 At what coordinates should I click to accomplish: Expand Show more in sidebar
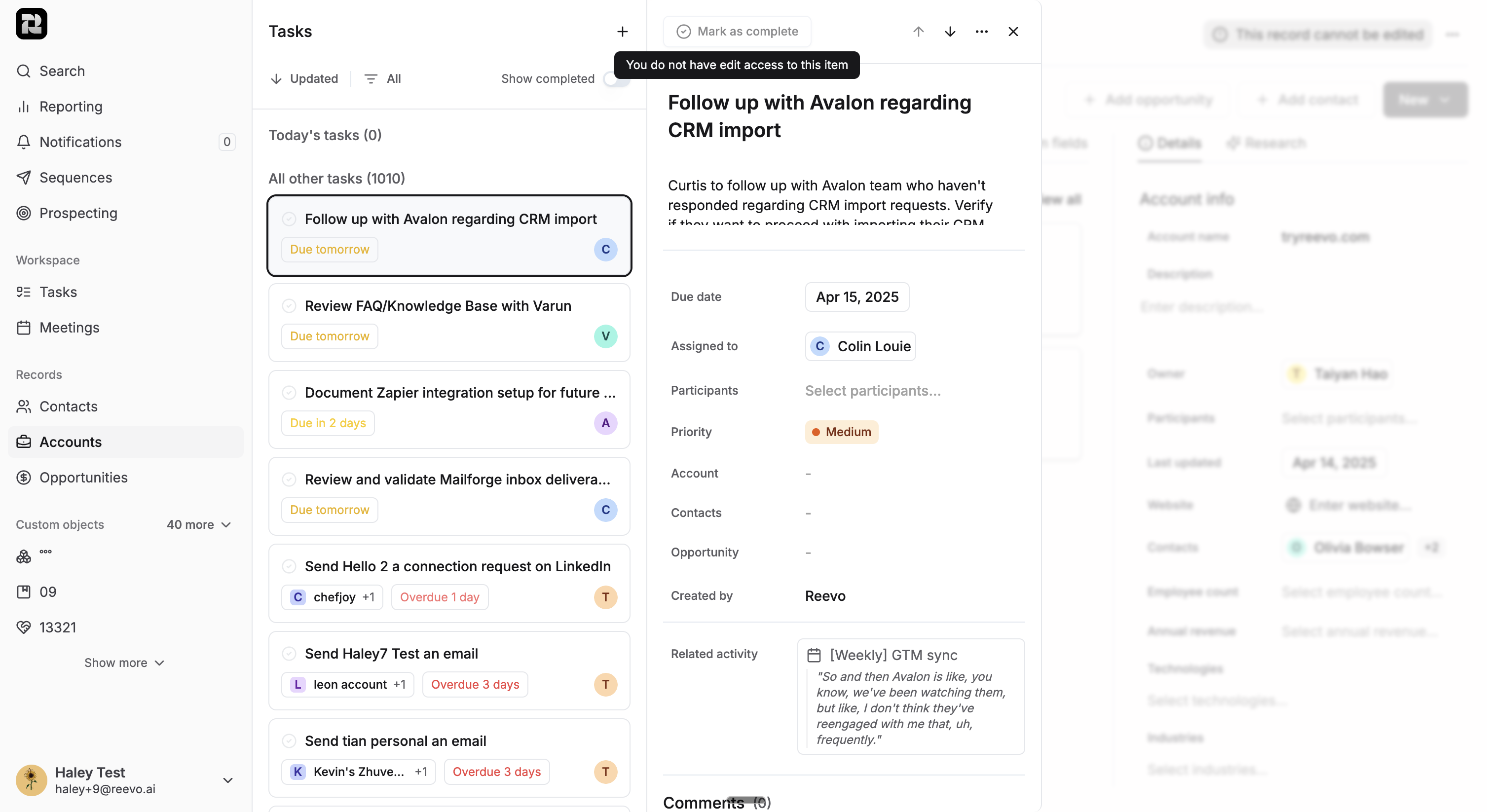tap(124, 663)
